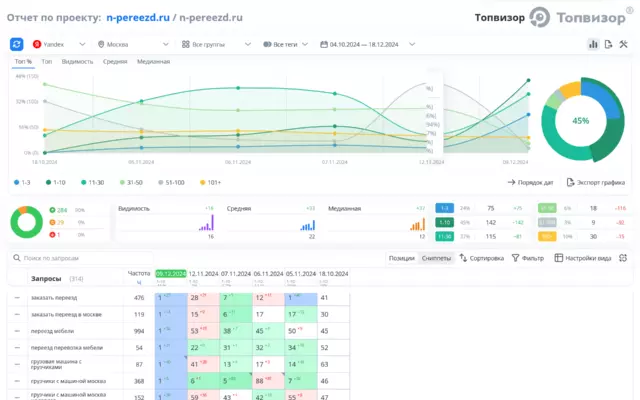
Task: Click the export report file icon
Action: click(x=608, y=44)
